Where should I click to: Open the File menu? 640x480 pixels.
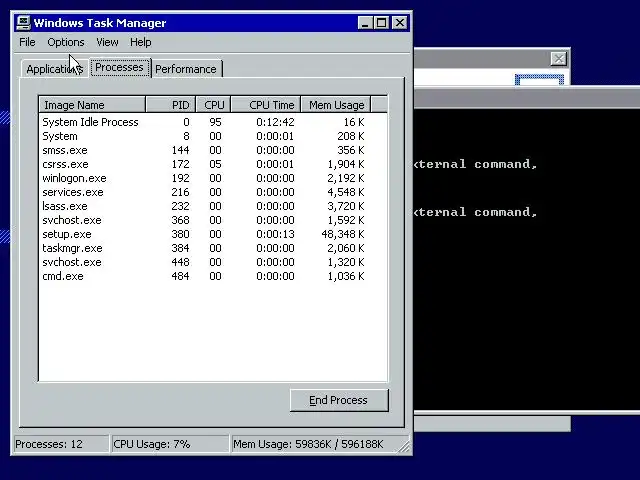[27, 42]
